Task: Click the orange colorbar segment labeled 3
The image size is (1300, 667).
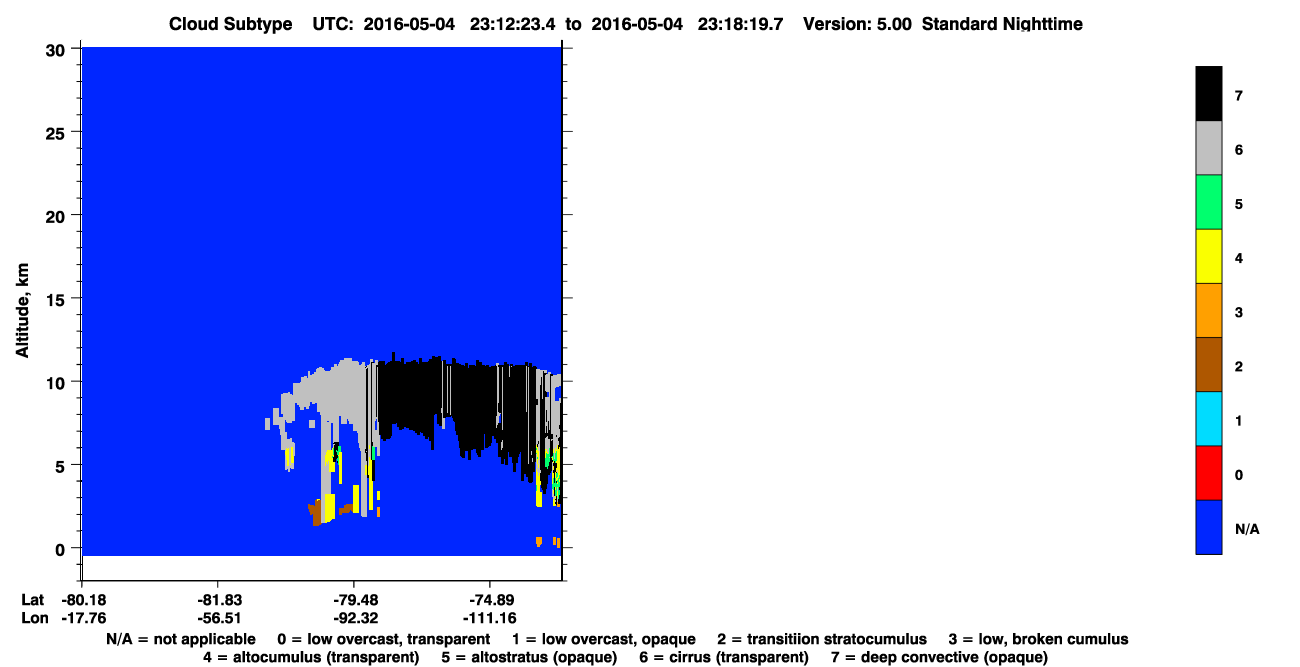Action: [1208, 310]
